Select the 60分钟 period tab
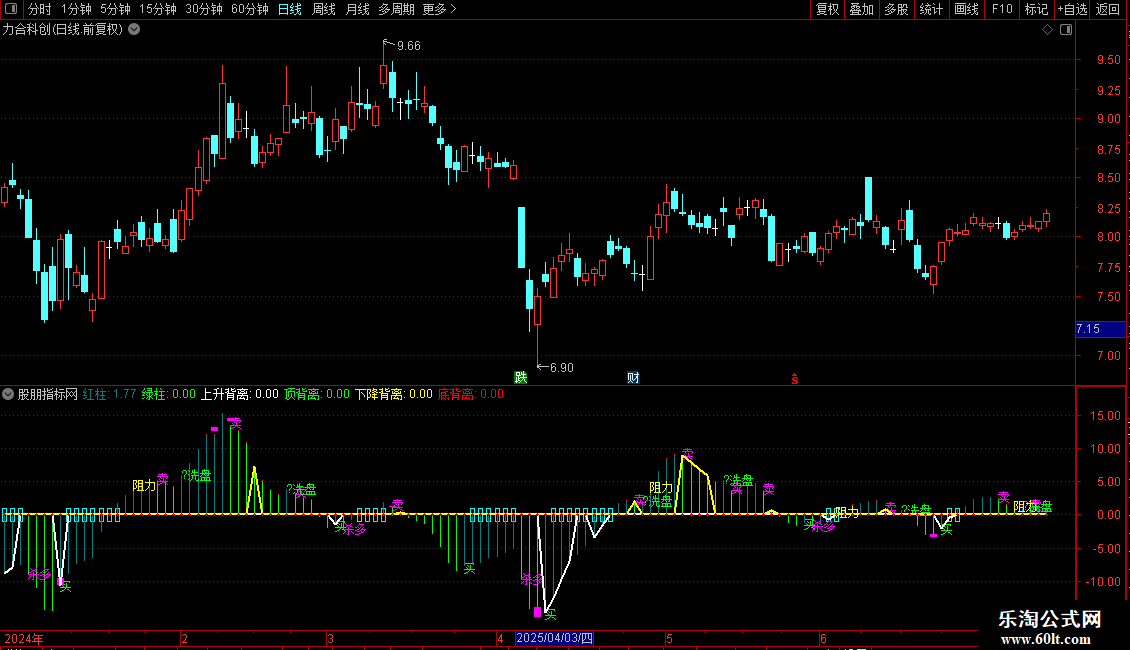Screen dimensions: 1130x650 (250, 9)
